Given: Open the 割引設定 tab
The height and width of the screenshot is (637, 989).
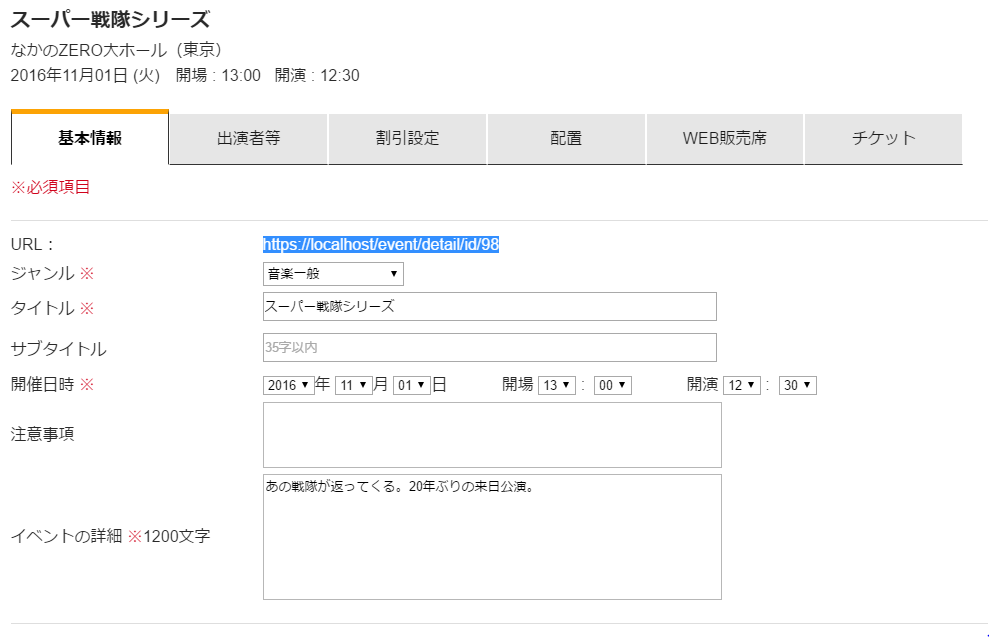Looking at the screenshot, I should click(406, 140).
